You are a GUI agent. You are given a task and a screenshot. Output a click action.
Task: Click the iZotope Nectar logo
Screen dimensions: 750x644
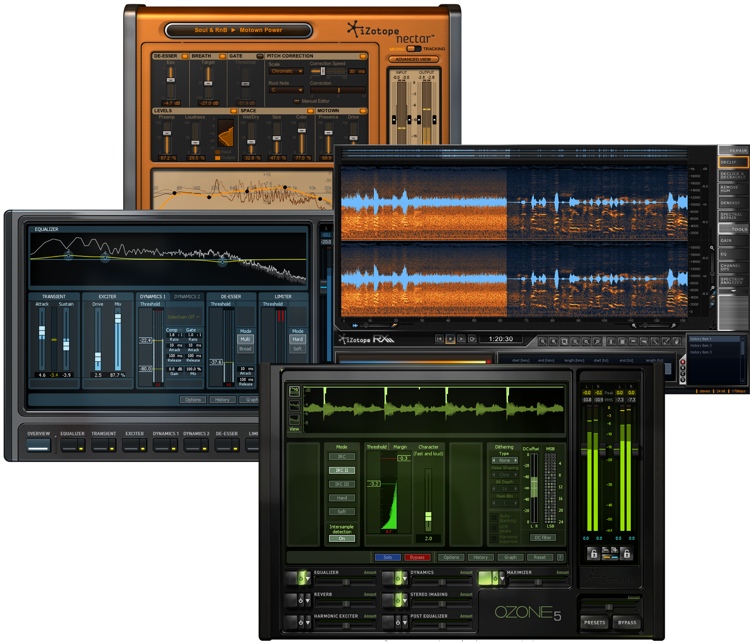(390, 33)
